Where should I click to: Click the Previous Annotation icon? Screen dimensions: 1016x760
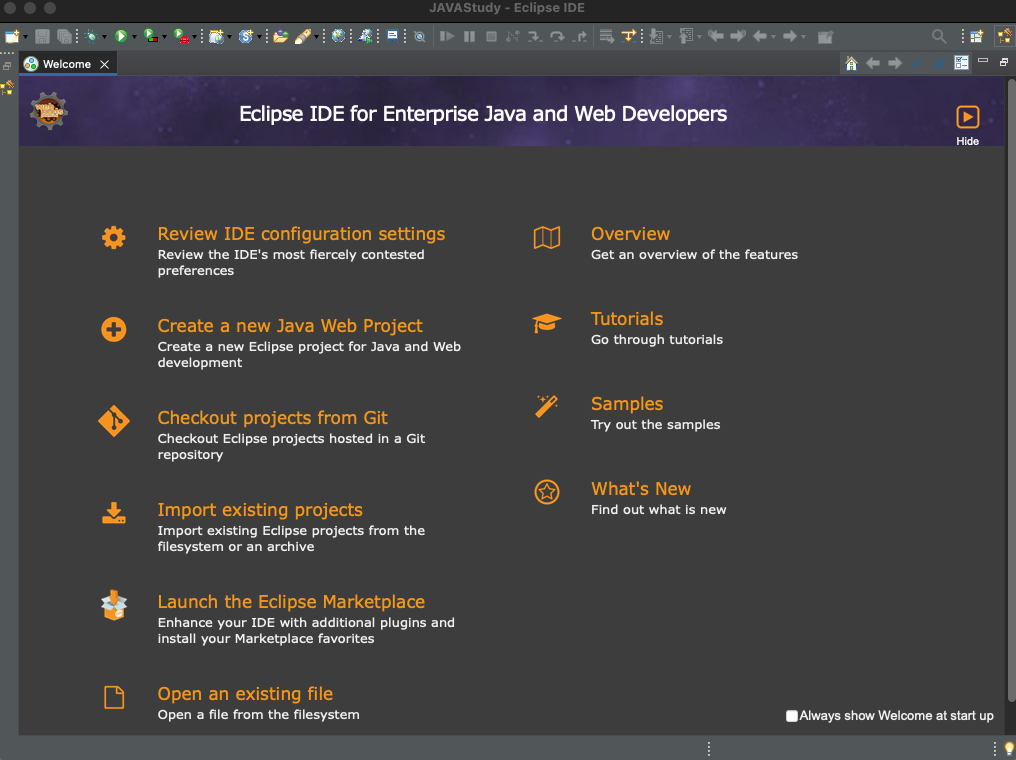click(x=686, y=36)
